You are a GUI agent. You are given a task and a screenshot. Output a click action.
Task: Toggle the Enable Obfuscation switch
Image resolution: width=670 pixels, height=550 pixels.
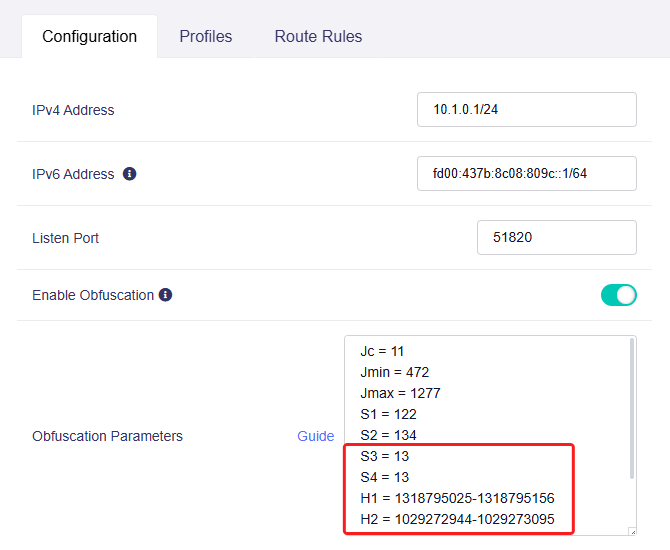(619, 295)
